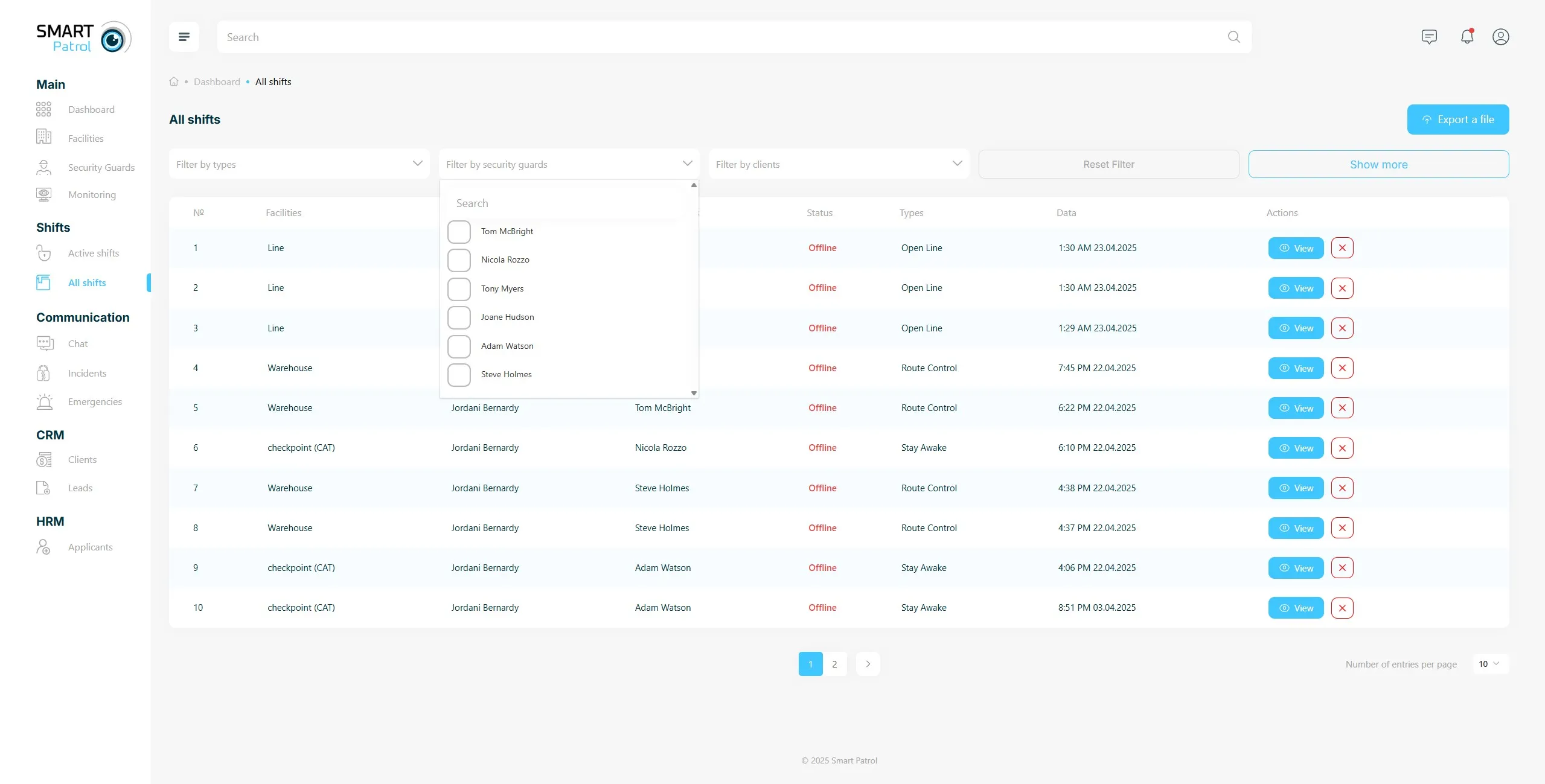Click the Monitoring icon
This screenshot has height=784, width=1545.
[43, 194]
